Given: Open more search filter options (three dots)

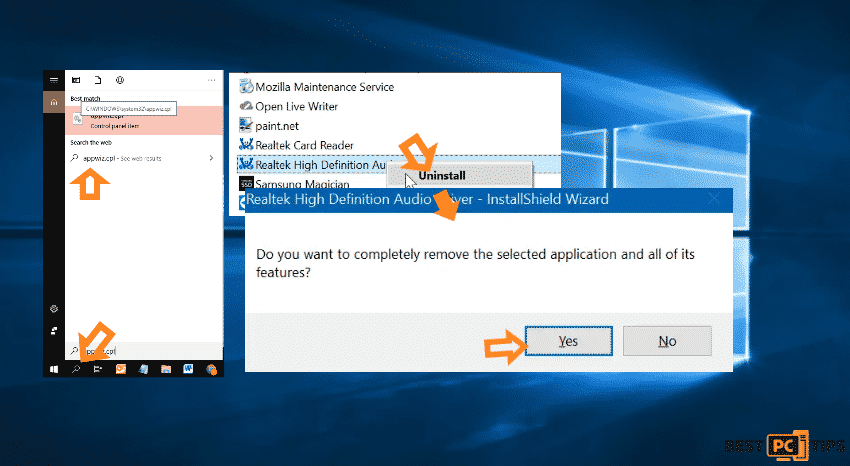Looking at the screenshot, I should (x=211, y=80).
